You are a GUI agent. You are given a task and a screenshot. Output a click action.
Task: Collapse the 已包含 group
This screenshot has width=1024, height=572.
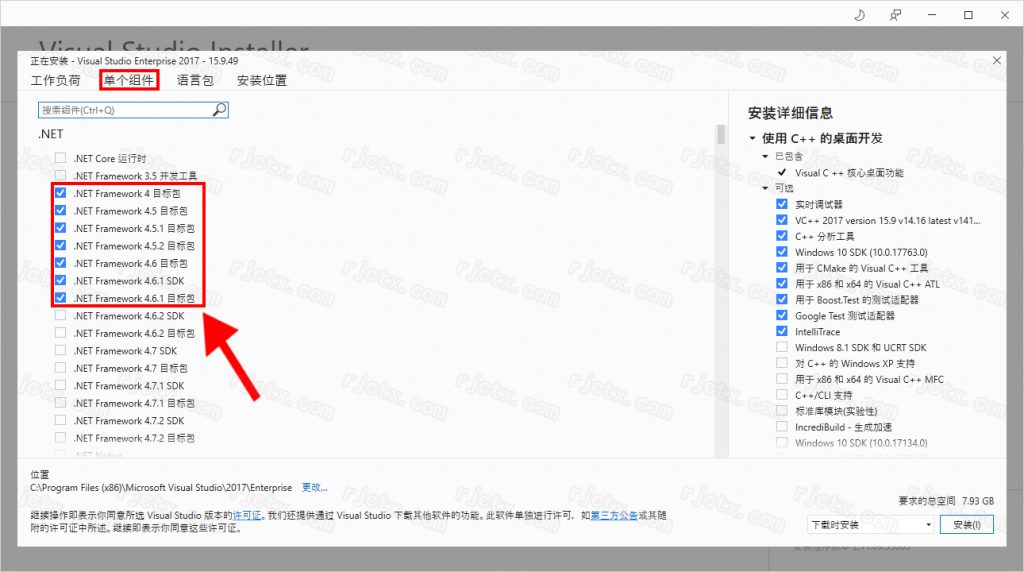(766, 156)
